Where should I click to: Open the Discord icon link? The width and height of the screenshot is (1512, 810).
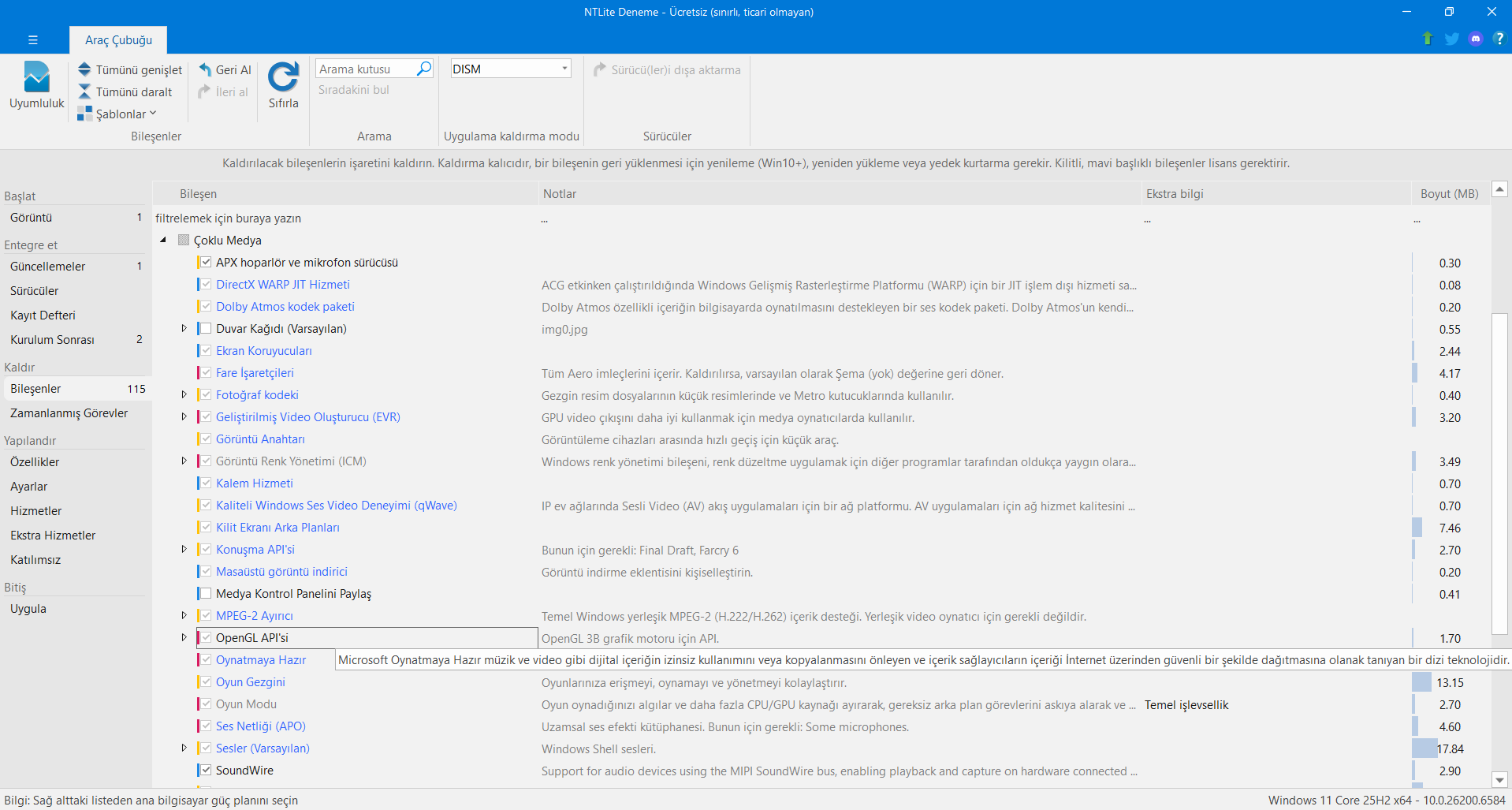tap(1476, 39)
